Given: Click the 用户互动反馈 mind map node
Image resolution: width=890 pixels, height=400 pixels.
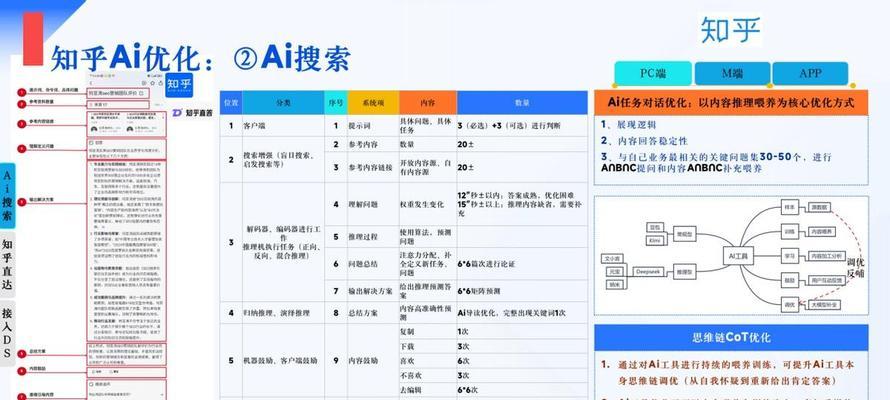Looking at the screenshot, I should tap(827, 280).
